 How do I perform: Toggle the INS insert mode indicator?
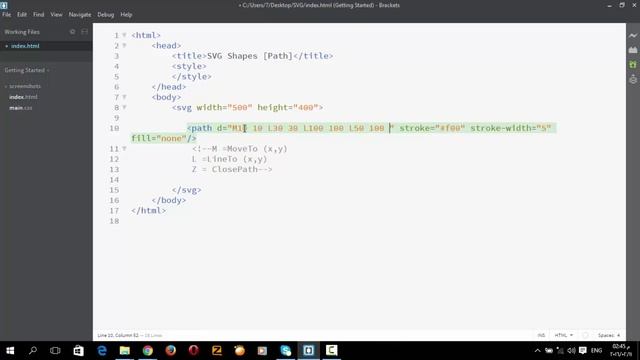[x=541, y=335]
